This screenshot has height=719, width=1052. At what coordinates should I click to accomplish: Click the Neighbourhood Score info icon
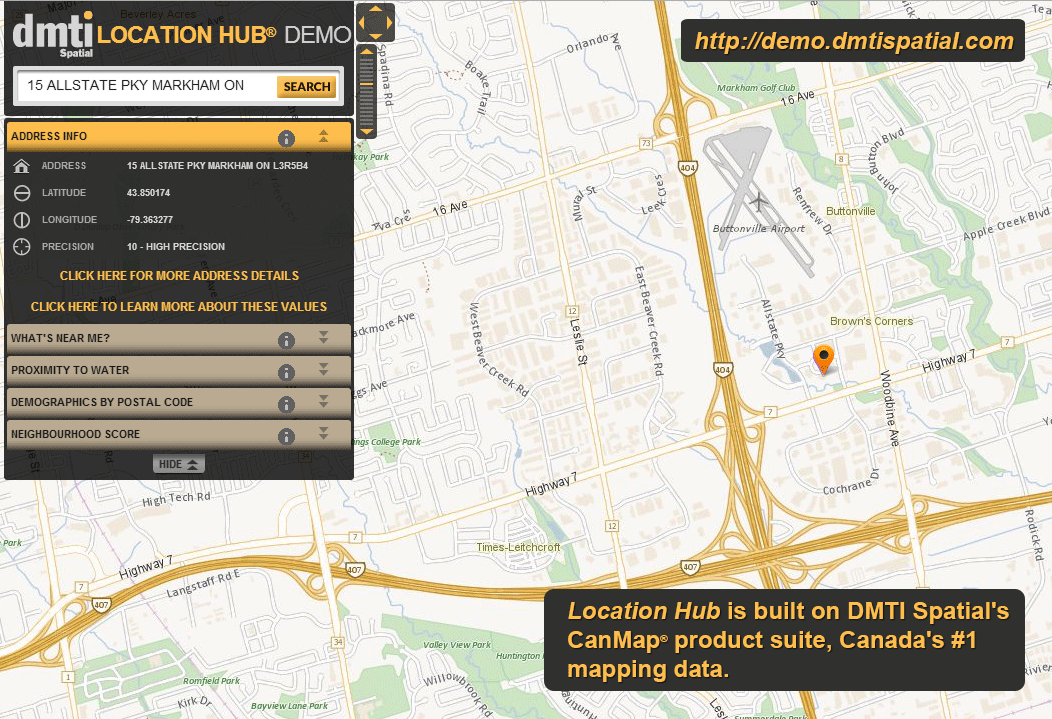point(286,436)
